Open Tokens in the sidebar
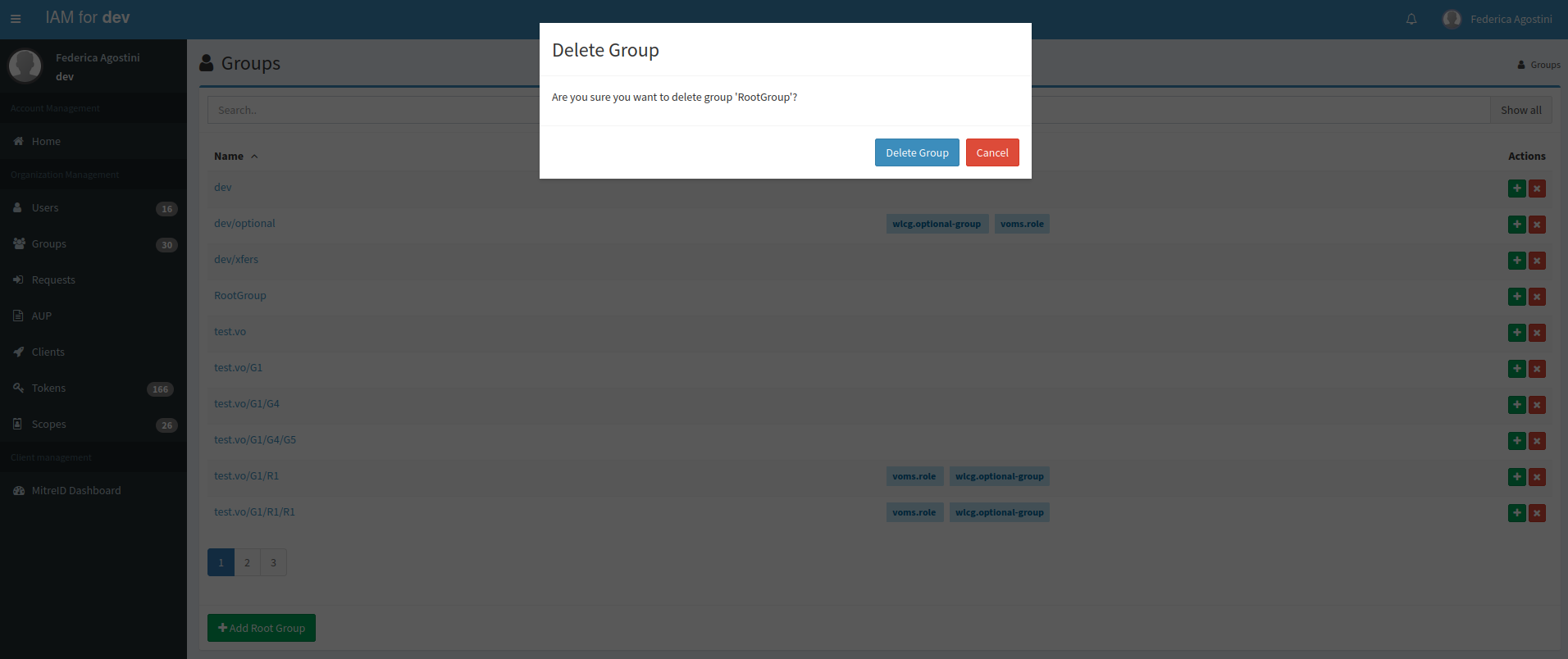This screenshot has width=1568, height=659. tap(93, 389)
